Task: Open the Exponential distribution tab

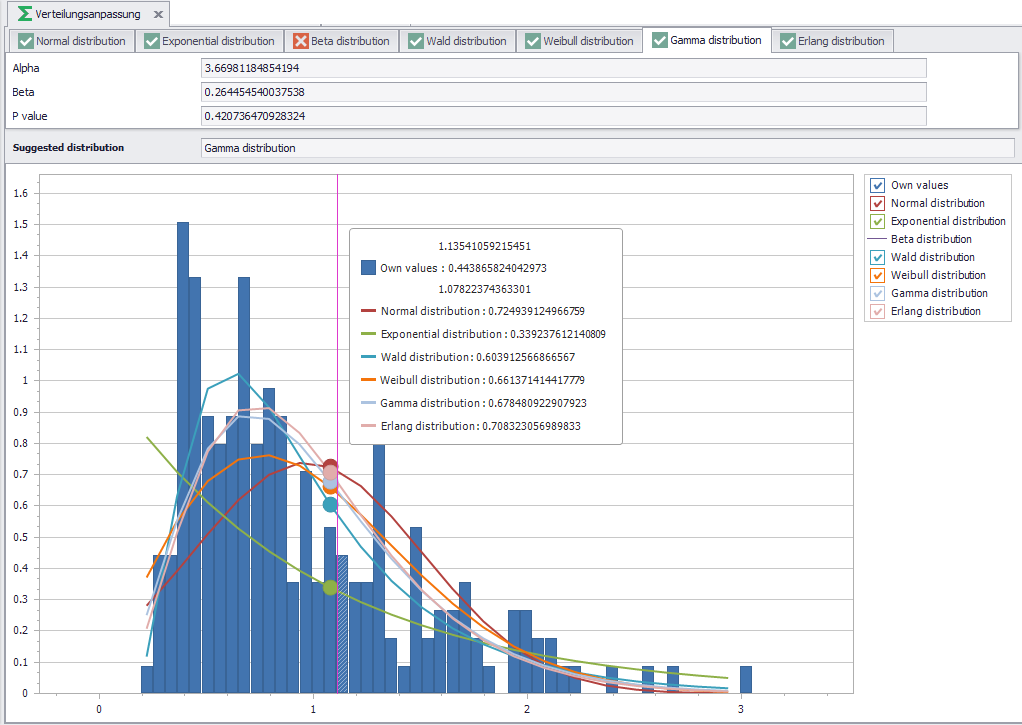Action: (209, 41)
